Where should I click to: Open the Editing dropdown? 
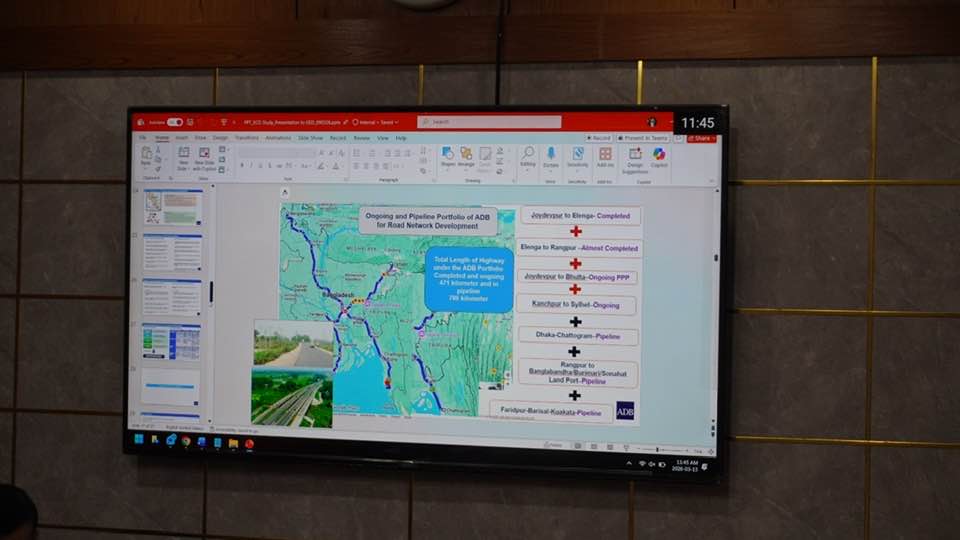[x=527, y=154]
